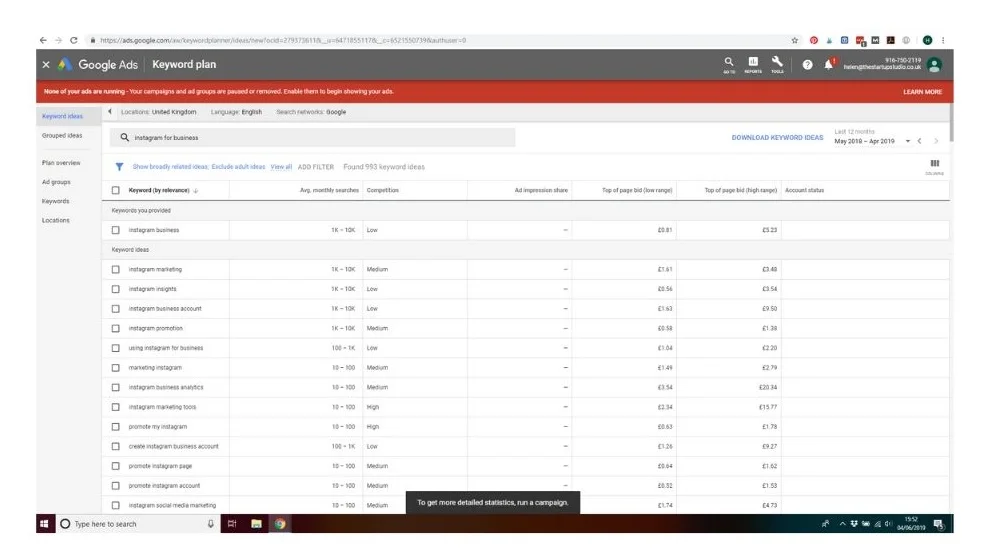This screenshot has width=987, height=555.
Task: Open the date range dropdown arrow
Action: coord(907,141)
